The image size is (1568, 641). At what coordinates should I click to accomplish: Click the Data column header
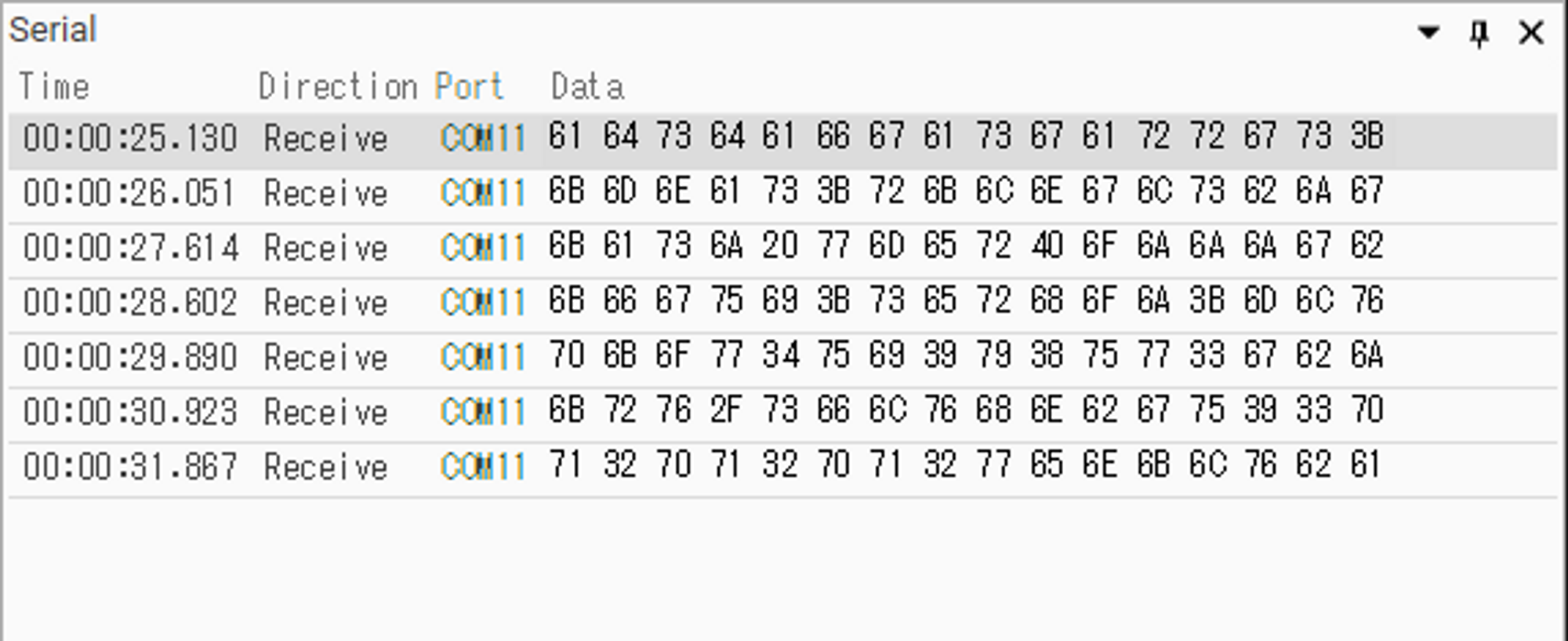587,86
